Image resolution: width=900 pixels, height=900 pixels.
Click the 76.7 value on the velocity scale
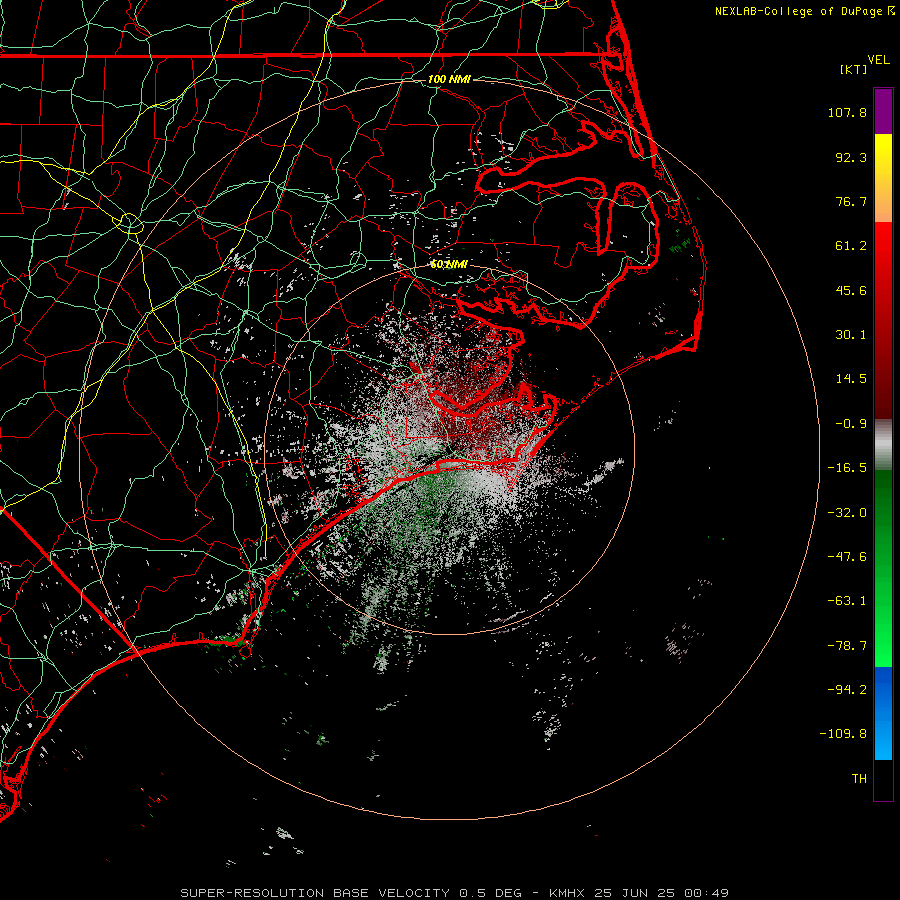[851, 201]
